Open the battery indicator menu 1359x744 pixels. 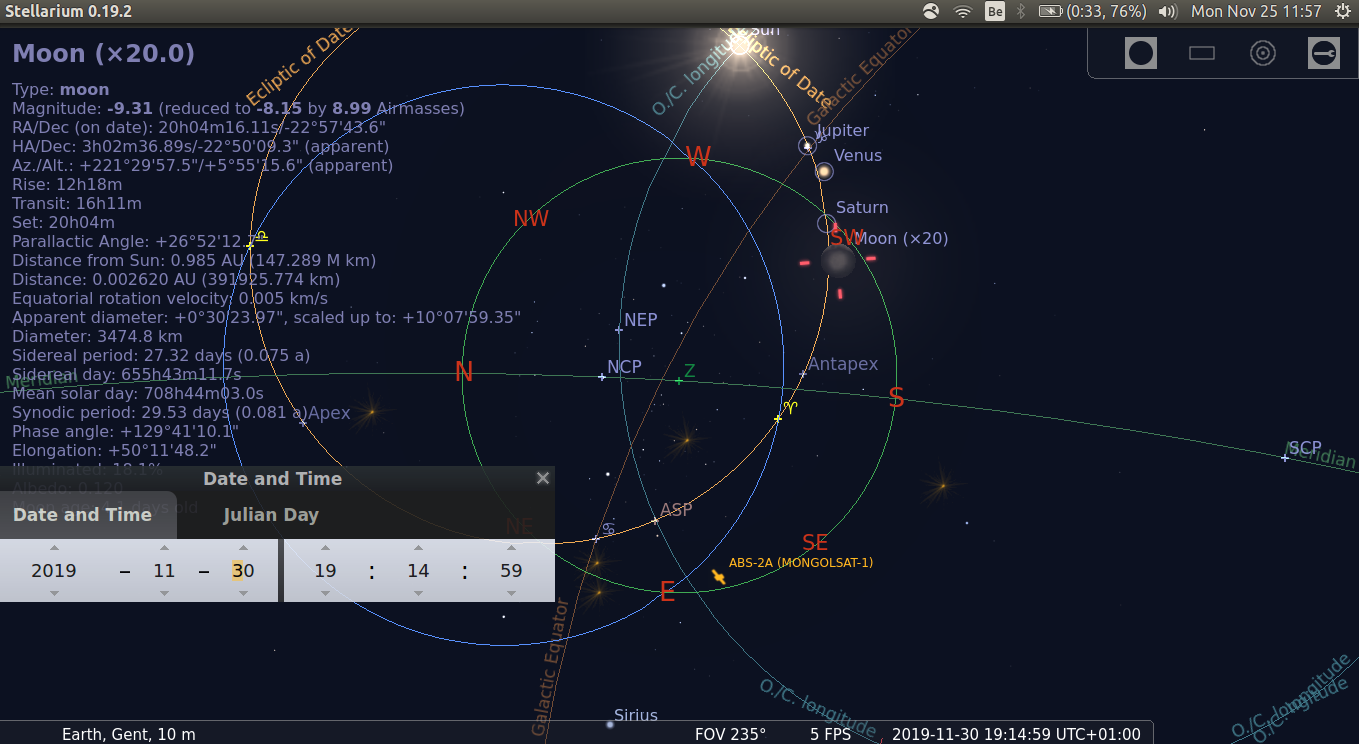coord(1093,12)
